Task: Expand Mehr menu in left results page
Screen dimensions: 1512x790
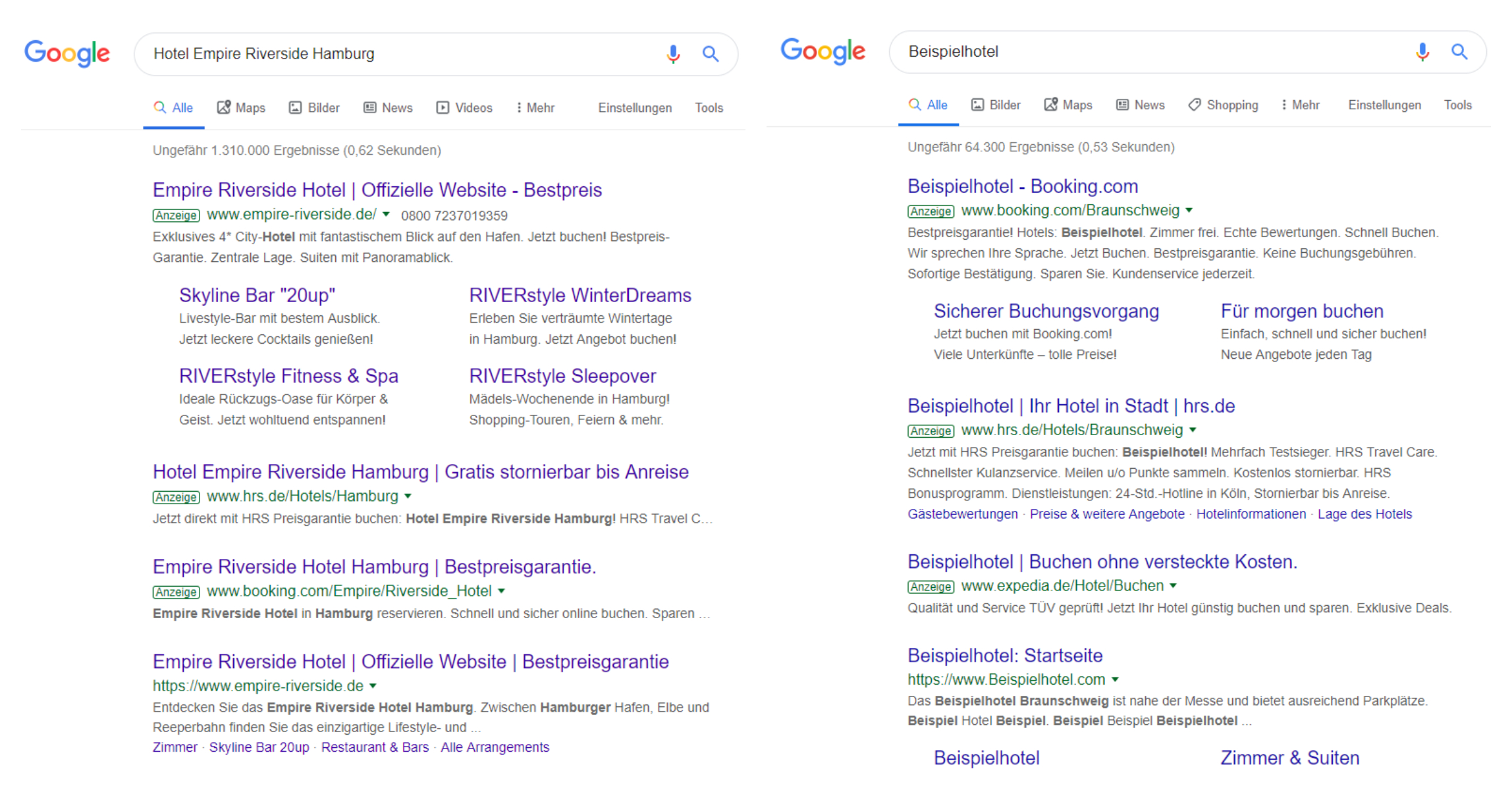Action: tap(535, 107)
